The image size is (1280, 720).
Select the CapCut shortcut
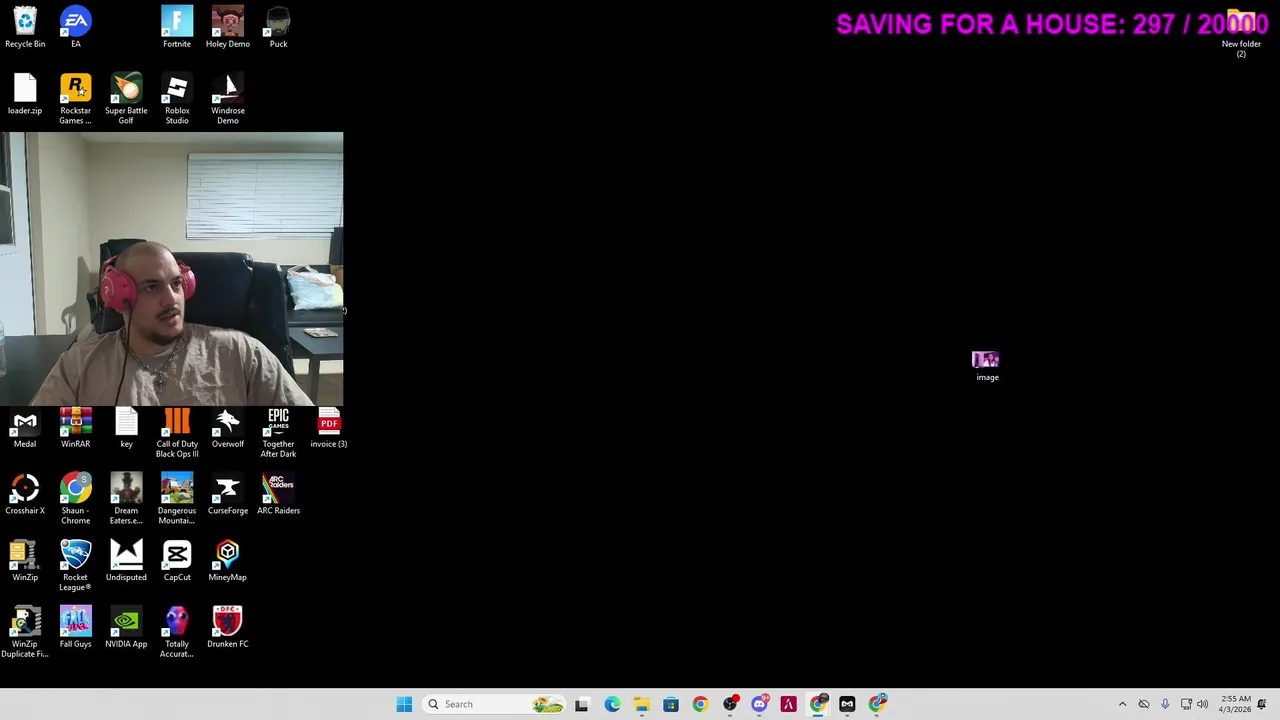177,561
